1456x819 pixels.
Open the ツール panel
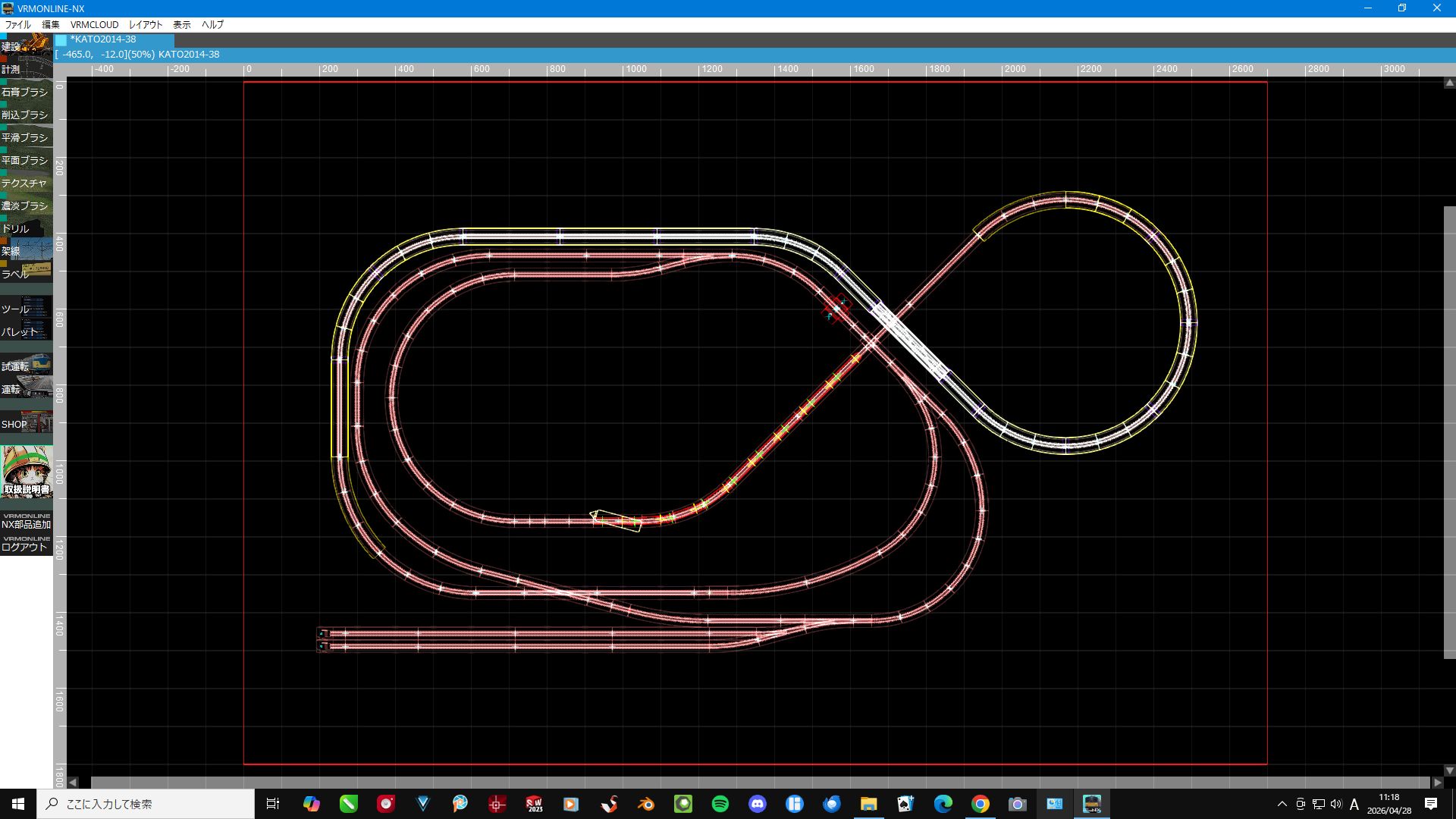pos(27,307)
